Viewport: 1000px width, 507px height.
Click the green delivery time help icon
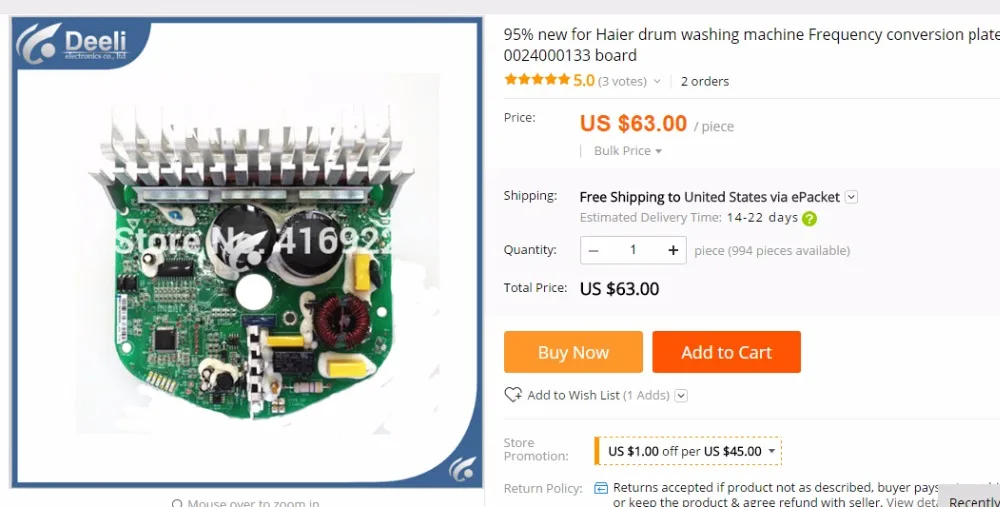[x=809, y=218]
